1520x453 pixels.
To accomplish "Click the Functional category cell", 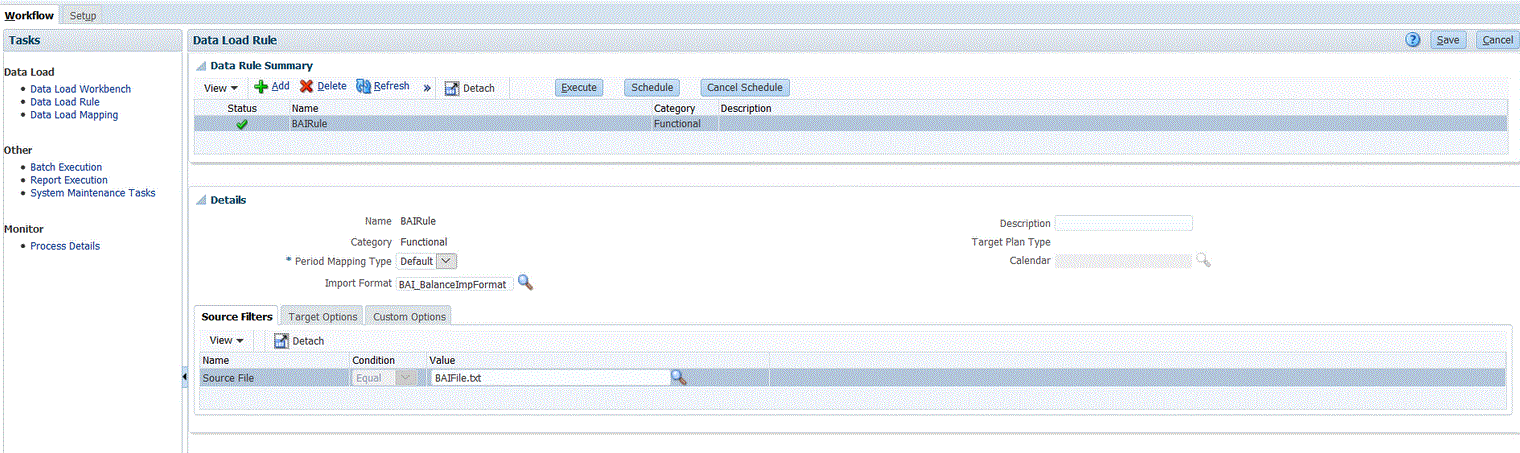I will tap(677, 124).
